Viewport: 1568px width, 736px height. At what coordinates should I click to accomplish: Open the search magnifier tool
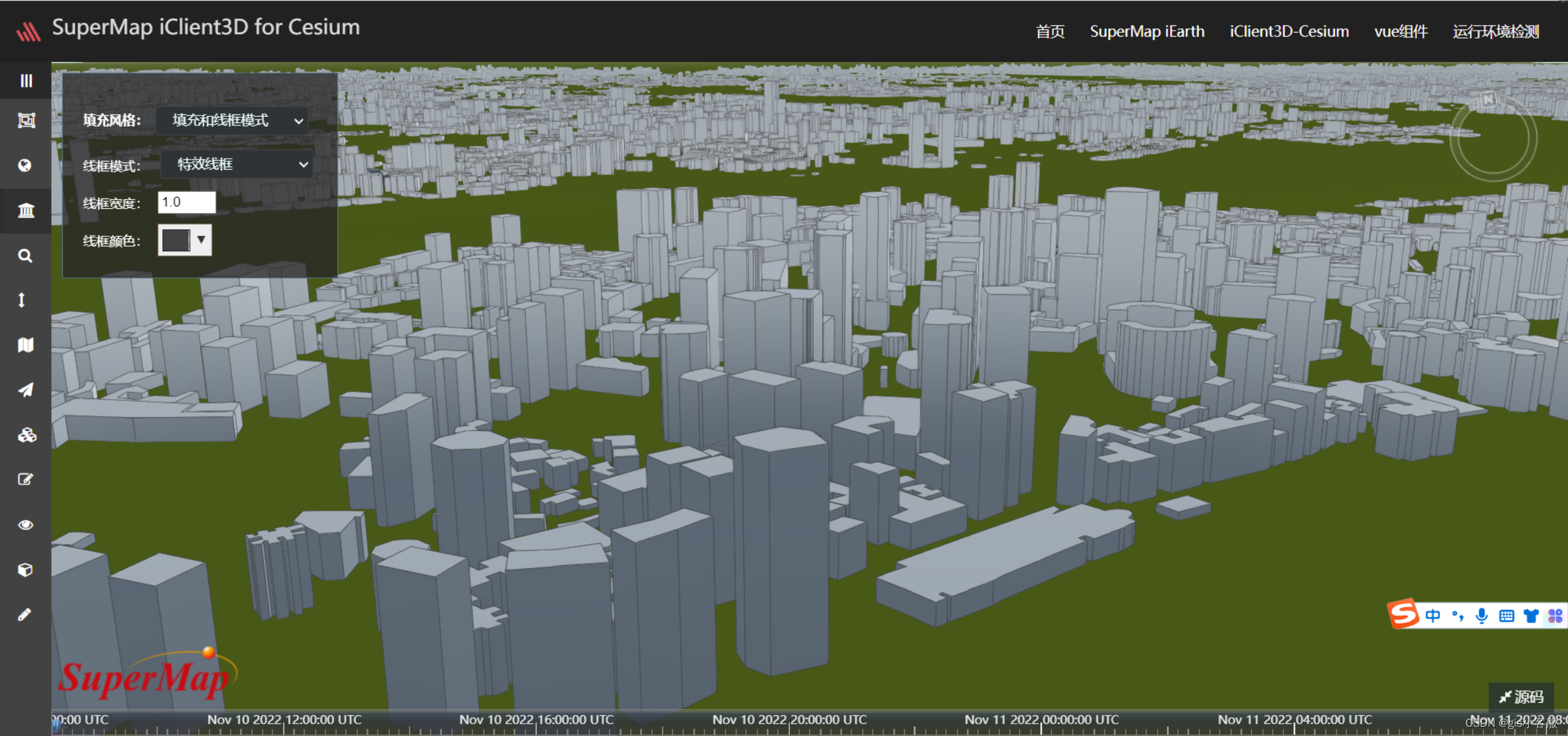point(25,255)
